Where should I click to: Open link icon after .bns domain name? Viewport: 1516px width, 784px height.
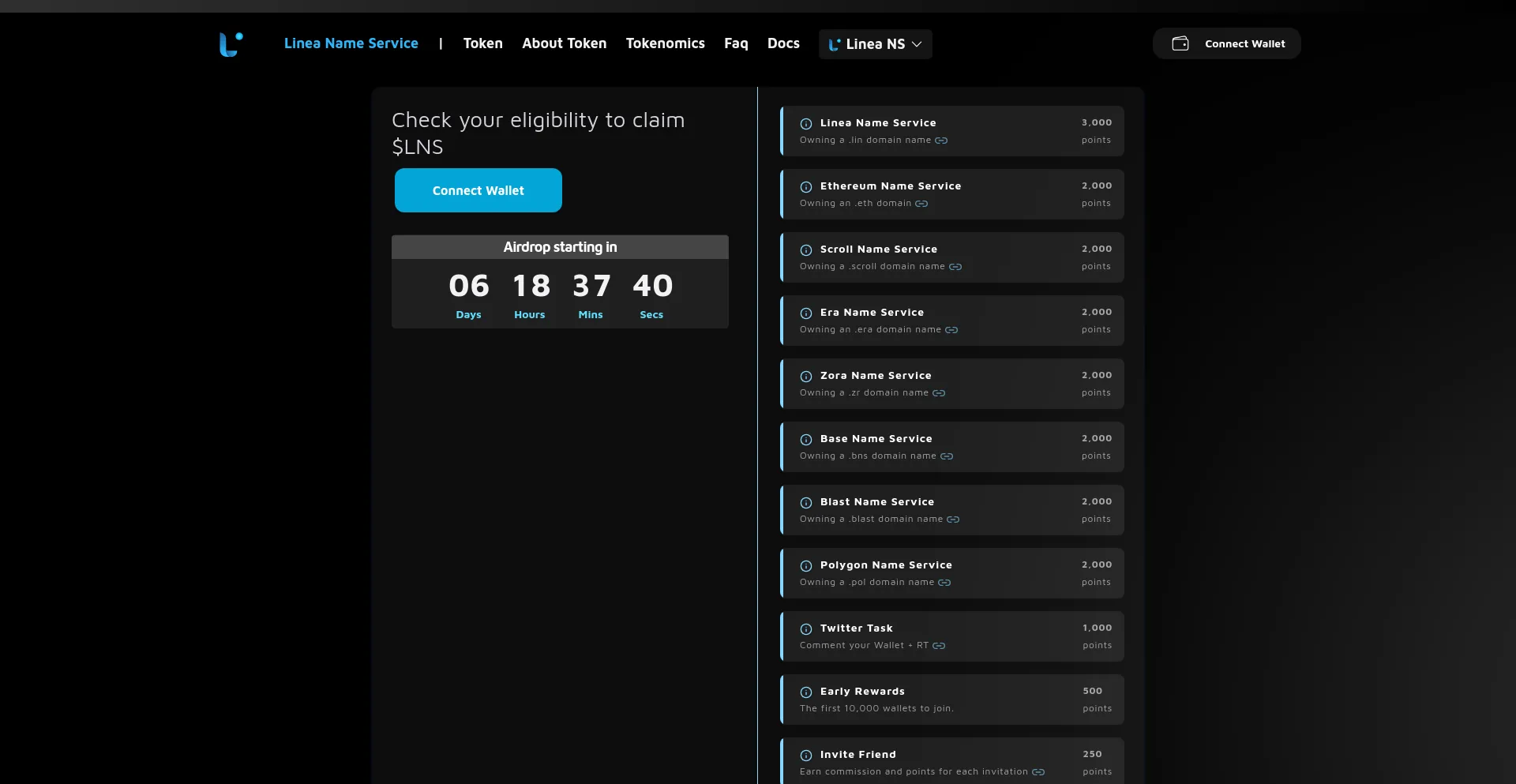pyautogui.click(x=947, y=456)
